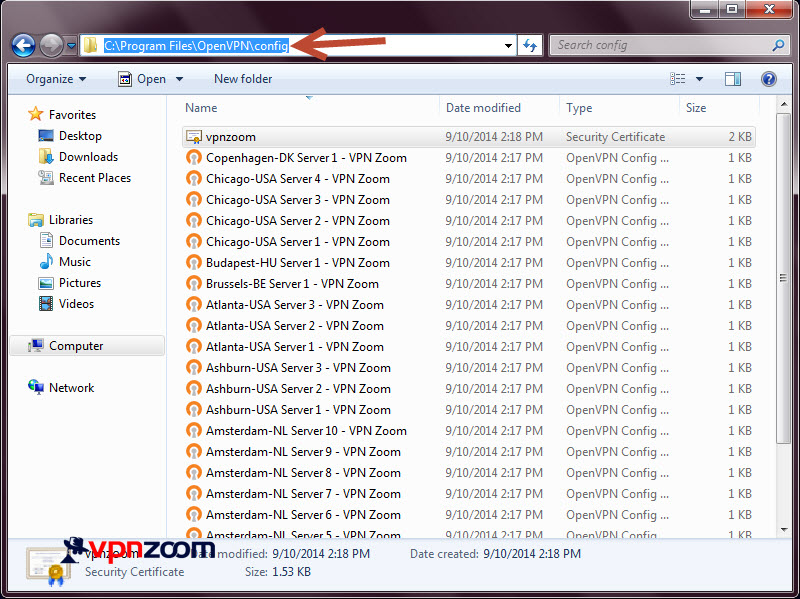Click the Ashburn-USA Server 2 file icon

pyautogui.click(x=193, y=389)
